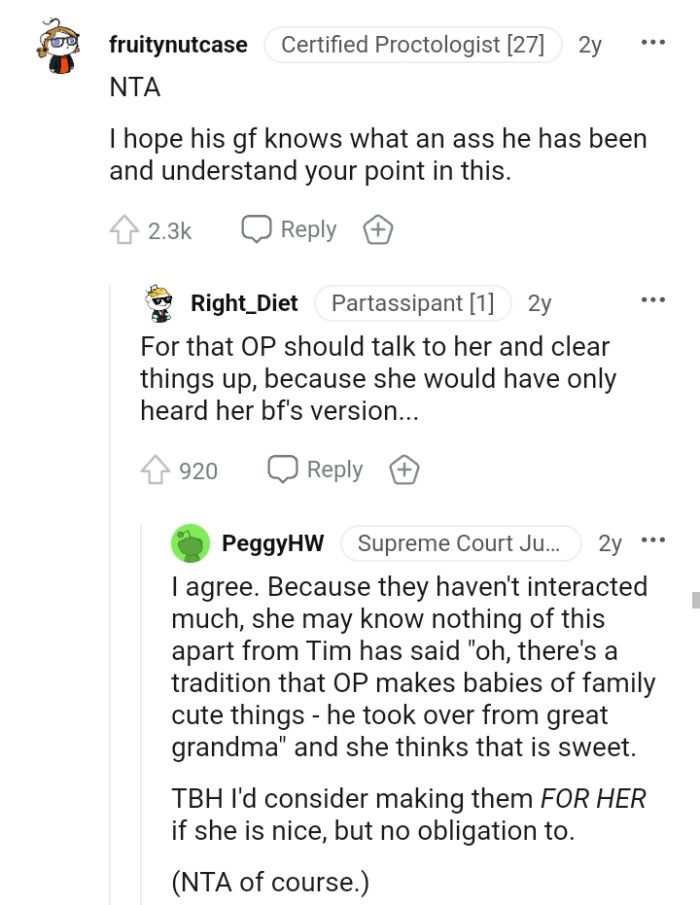Open the options menu on fruitynutcase's comment
This screenshot has height=905, width=700.
click(x=653, y=40)
